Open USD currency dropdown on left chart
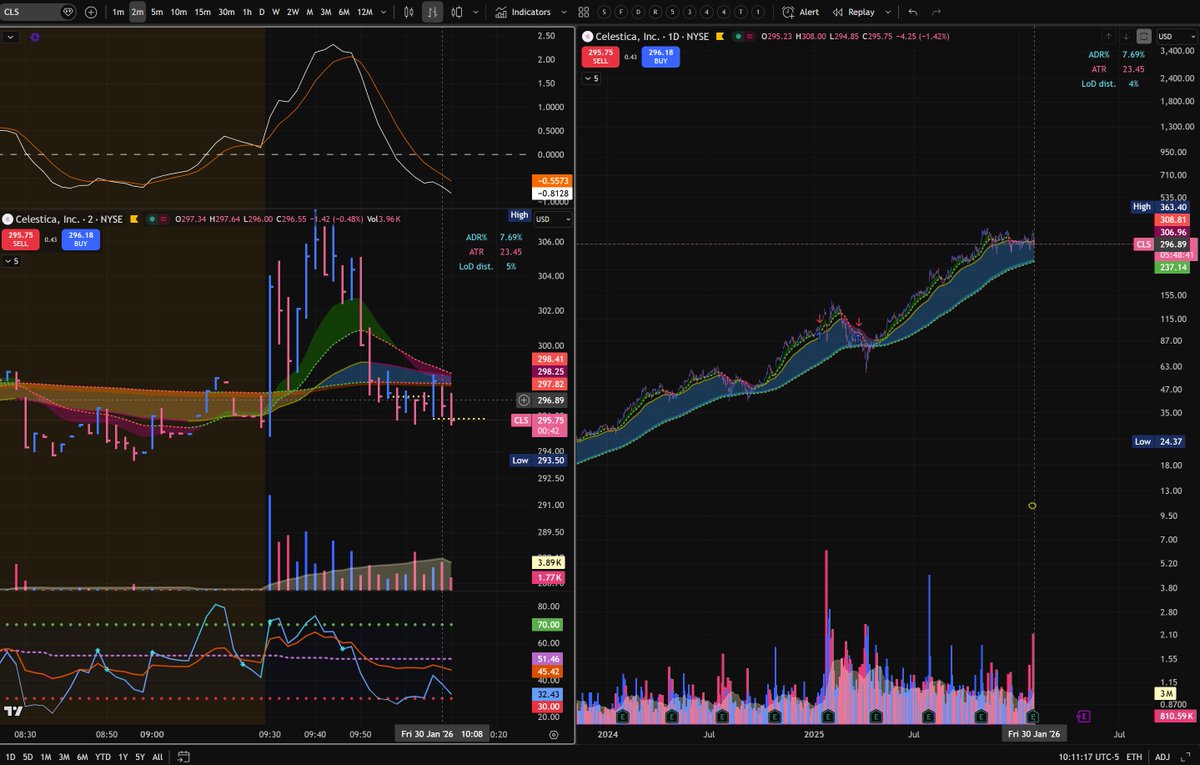Screen dimensions: 1200x765 click(553, 218)
